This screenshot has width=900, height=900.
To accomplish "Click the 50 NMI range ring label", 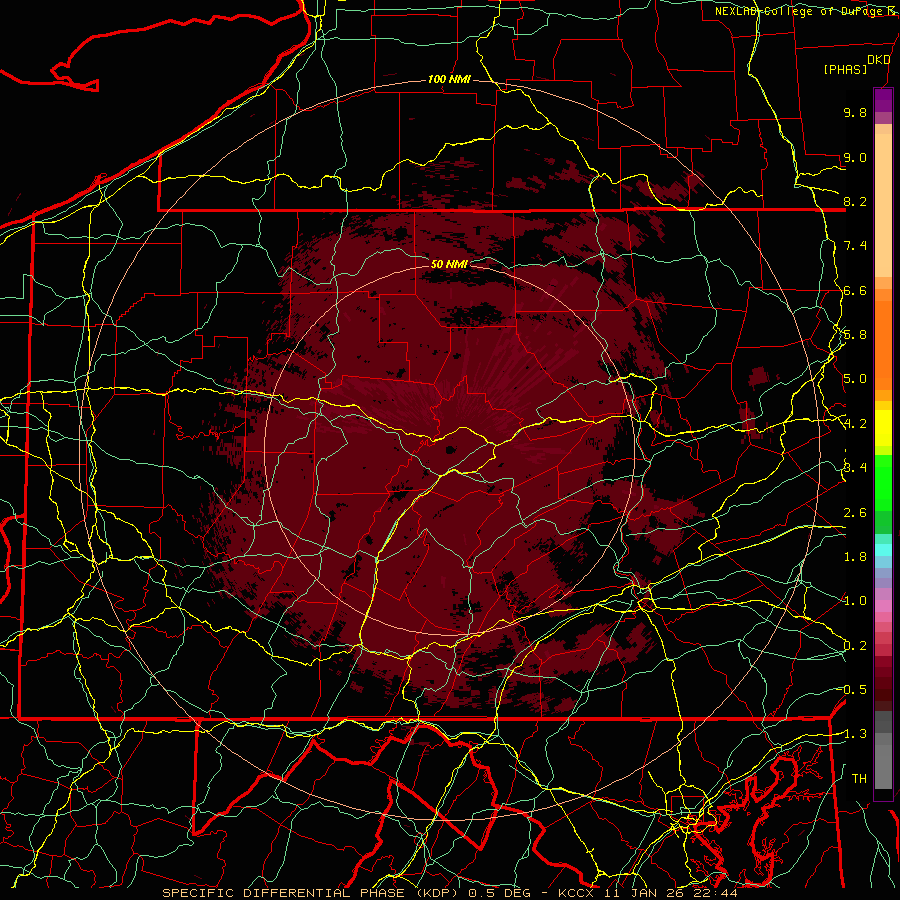I will (449, 264).
